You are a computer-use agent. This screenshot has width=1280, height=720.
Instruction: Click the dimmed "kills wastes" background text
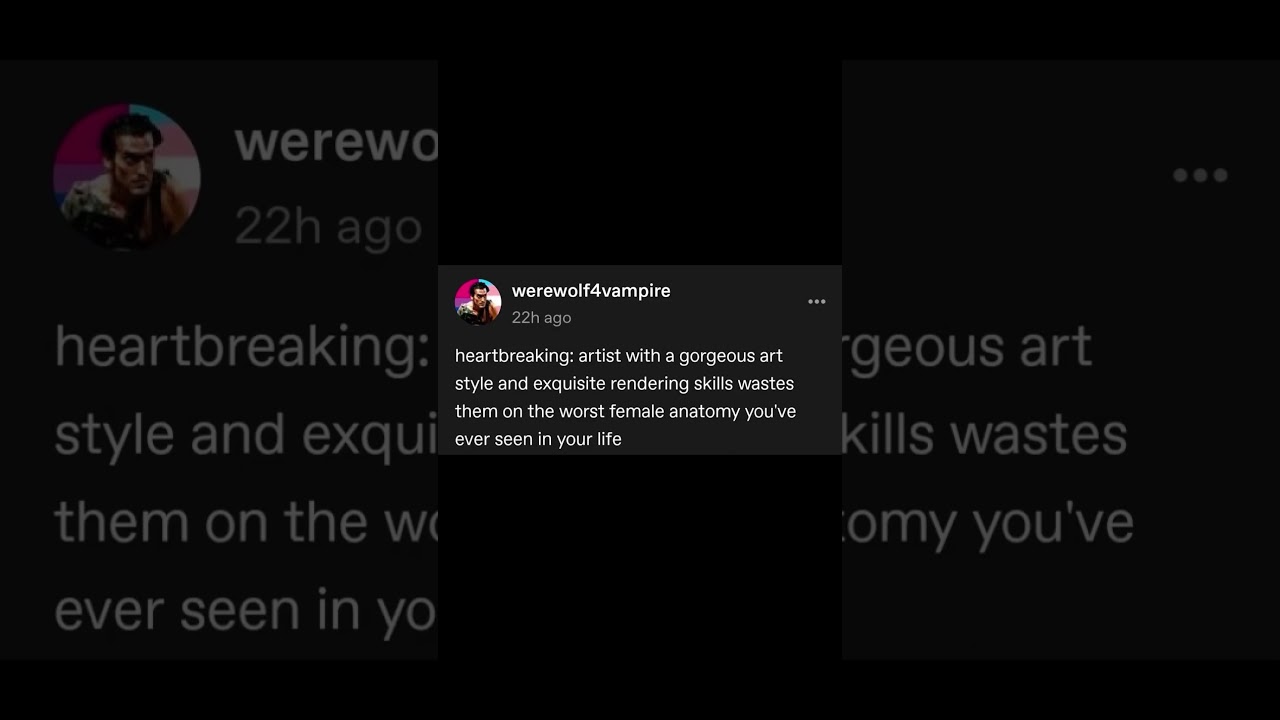[x=985, y=434]
